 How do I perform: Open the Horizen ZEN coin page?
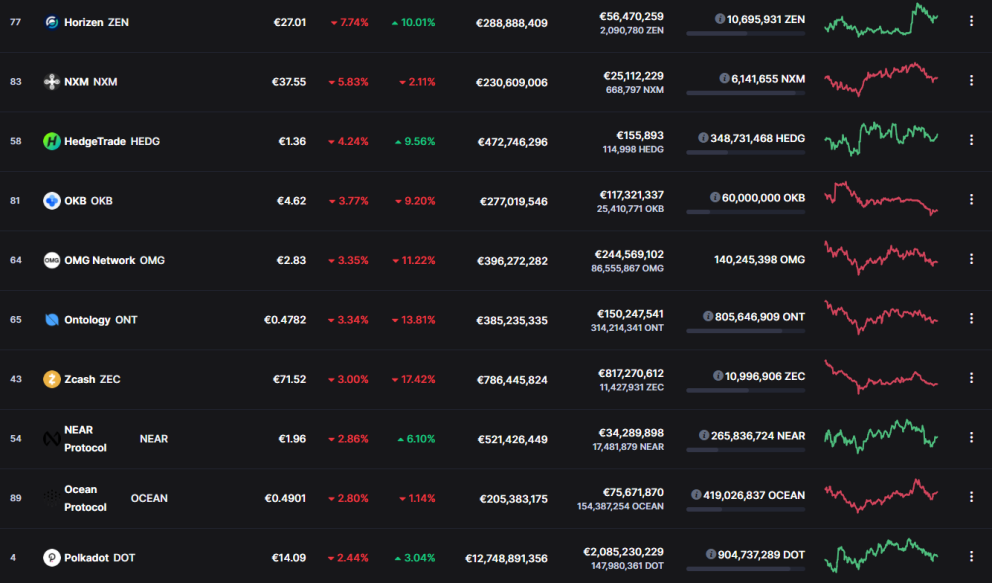(x=96, y=22)
